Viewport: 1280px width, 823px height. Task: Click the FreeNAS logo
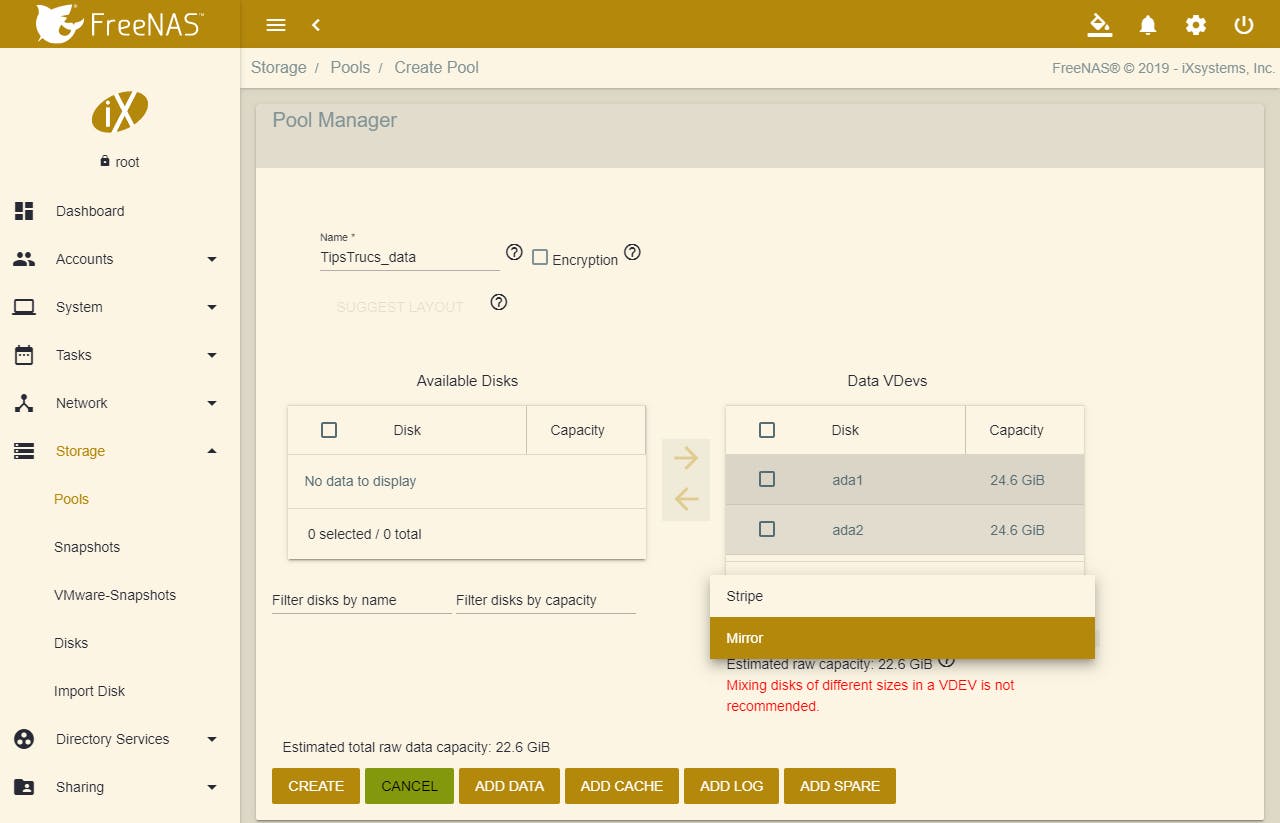point(118,24)
